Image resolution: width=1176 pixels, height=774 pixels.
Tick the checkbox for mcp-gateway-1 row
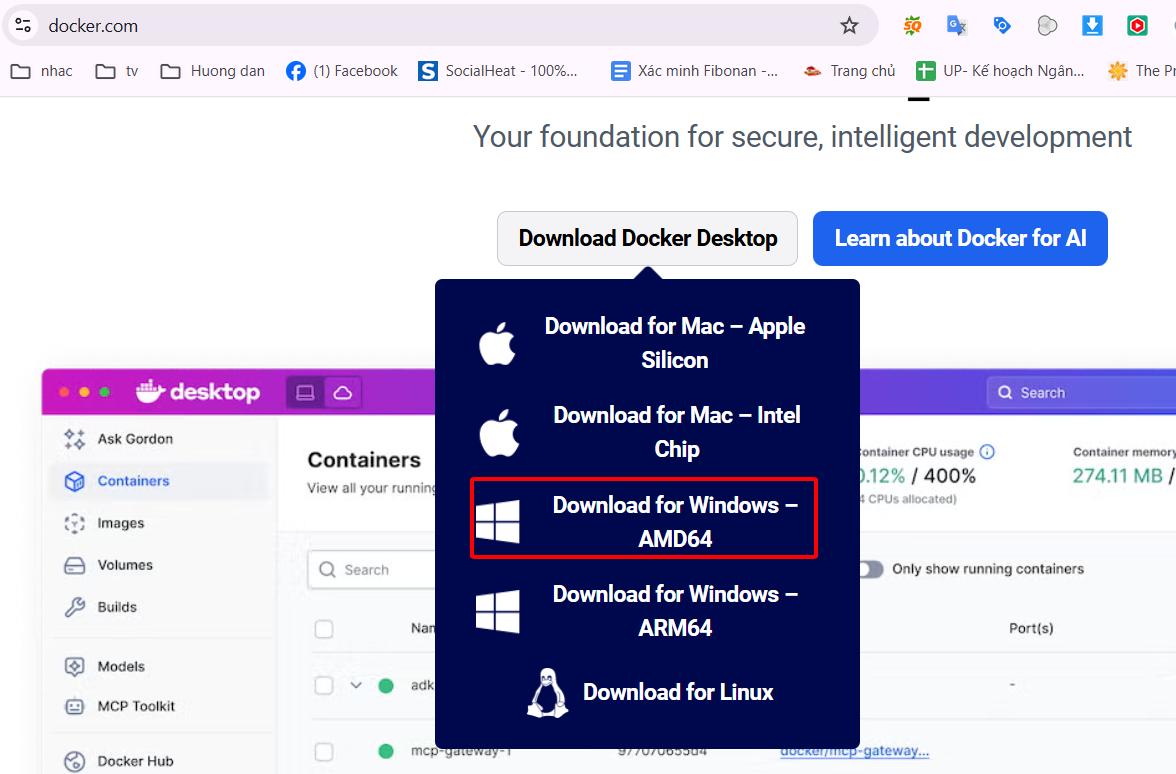324,751
